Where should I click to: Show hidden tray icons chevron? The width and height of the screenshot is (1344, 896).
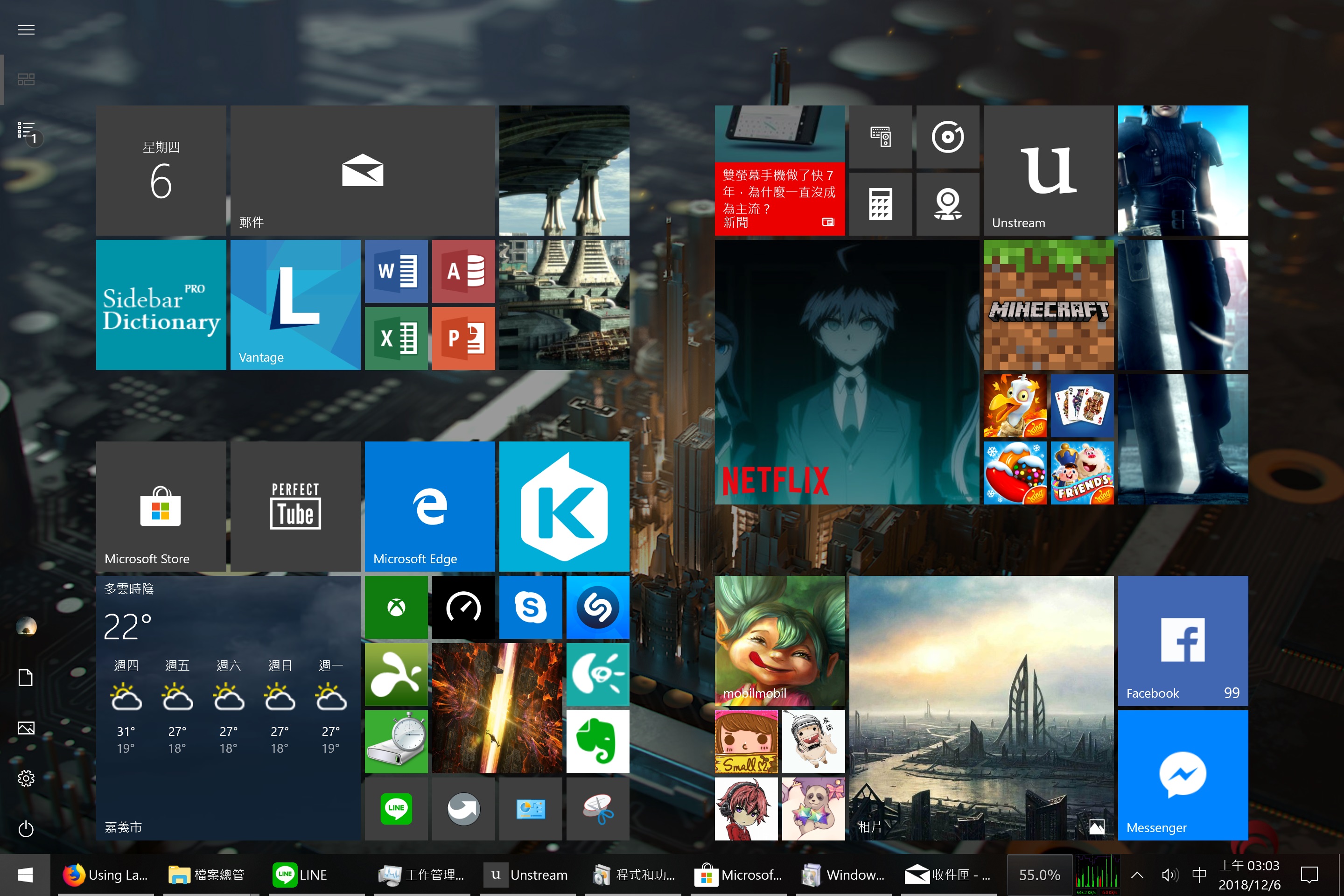click(x=1137, y=875)
